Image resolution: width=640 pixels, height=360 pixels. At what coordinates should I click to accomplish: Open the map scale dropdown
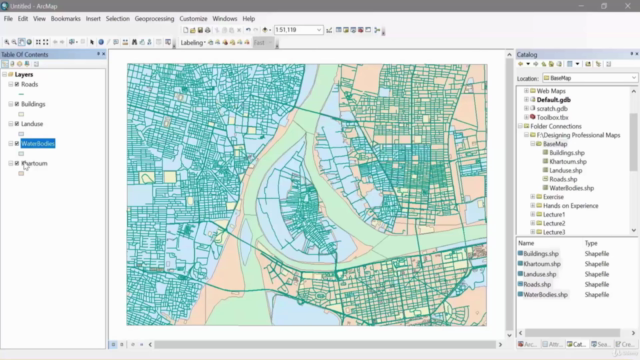tap(319, 30)
